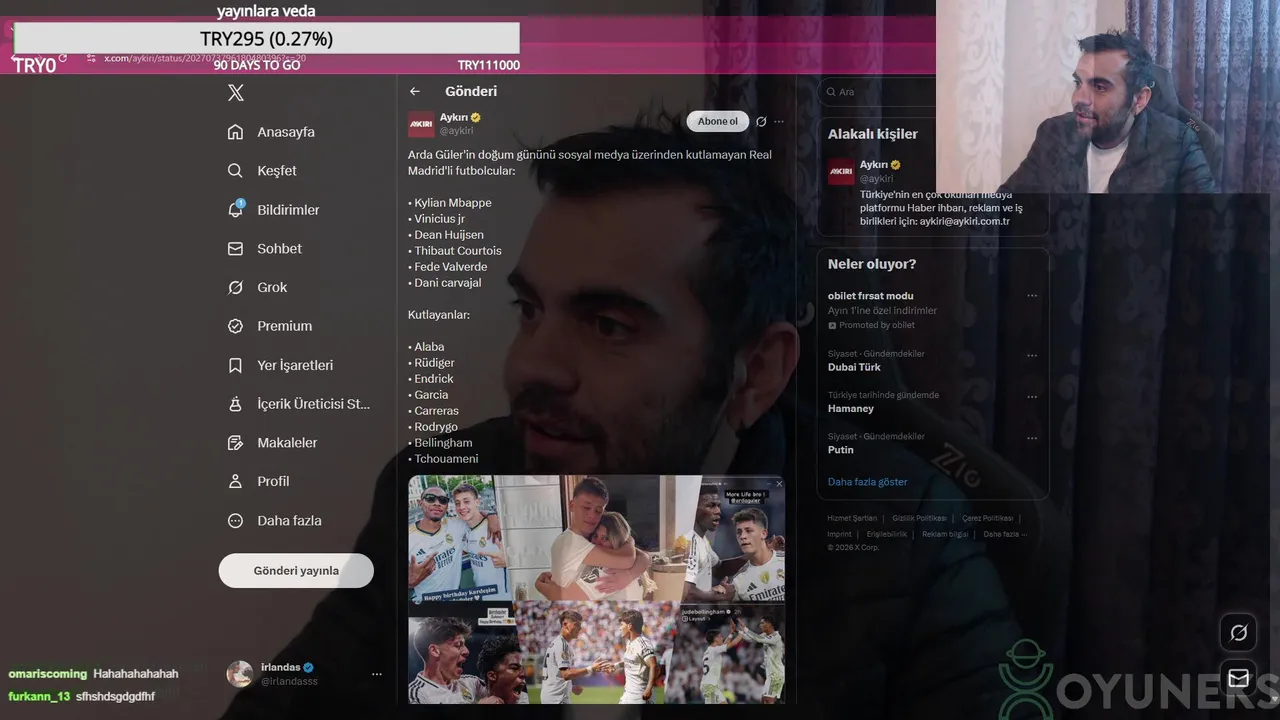Click Aykırı avatar in the post header
1280x720 pixels.
(x=421, y=124)
